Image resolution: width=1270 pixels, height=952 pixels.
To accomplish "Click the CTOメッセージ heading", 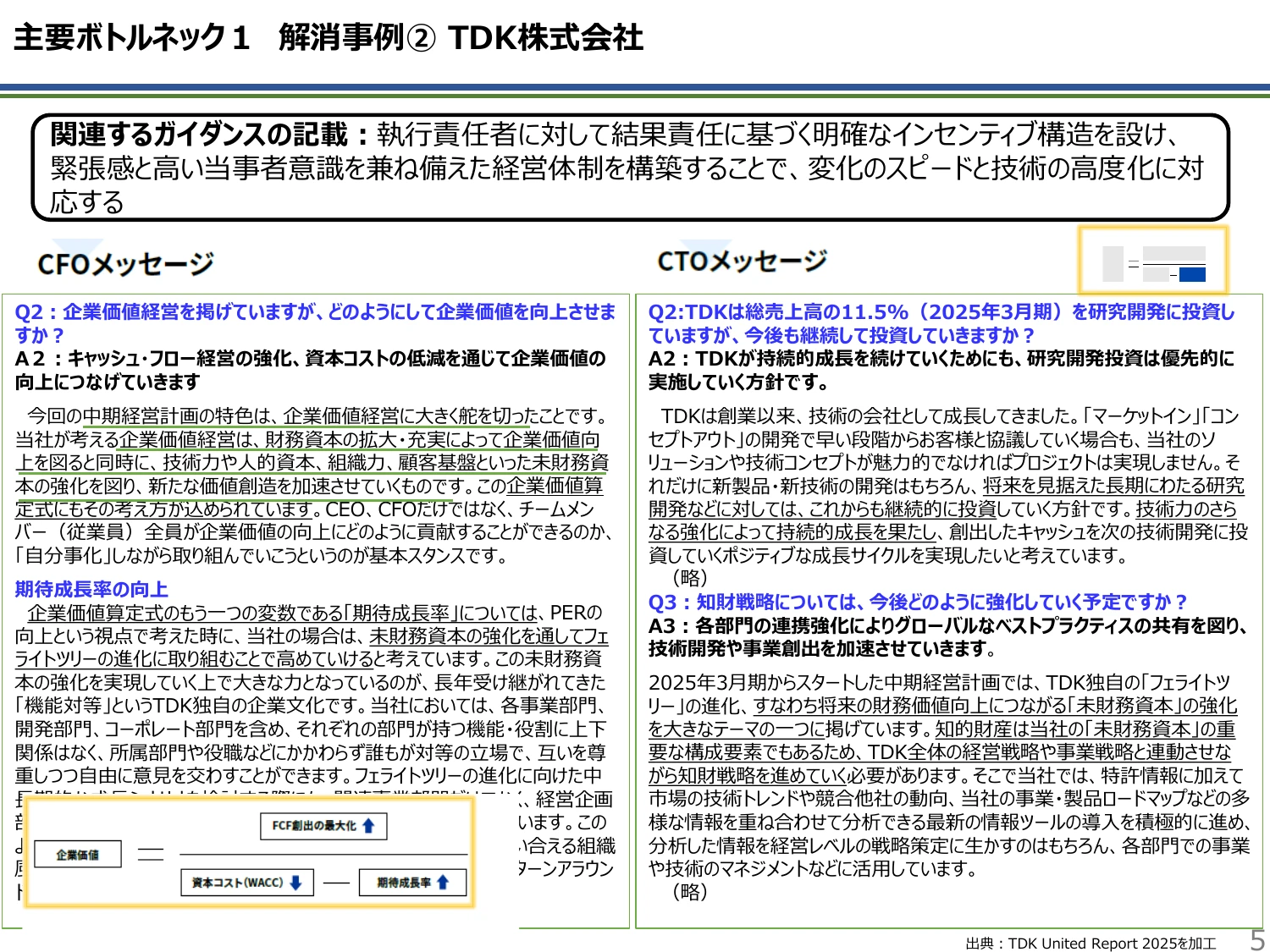I will point(742,261).
